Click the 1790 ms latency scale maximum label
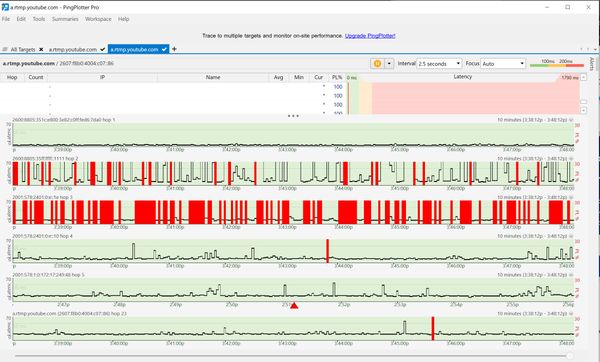The width and height of the screenshot is (600, 362). (x=570, y=78)
